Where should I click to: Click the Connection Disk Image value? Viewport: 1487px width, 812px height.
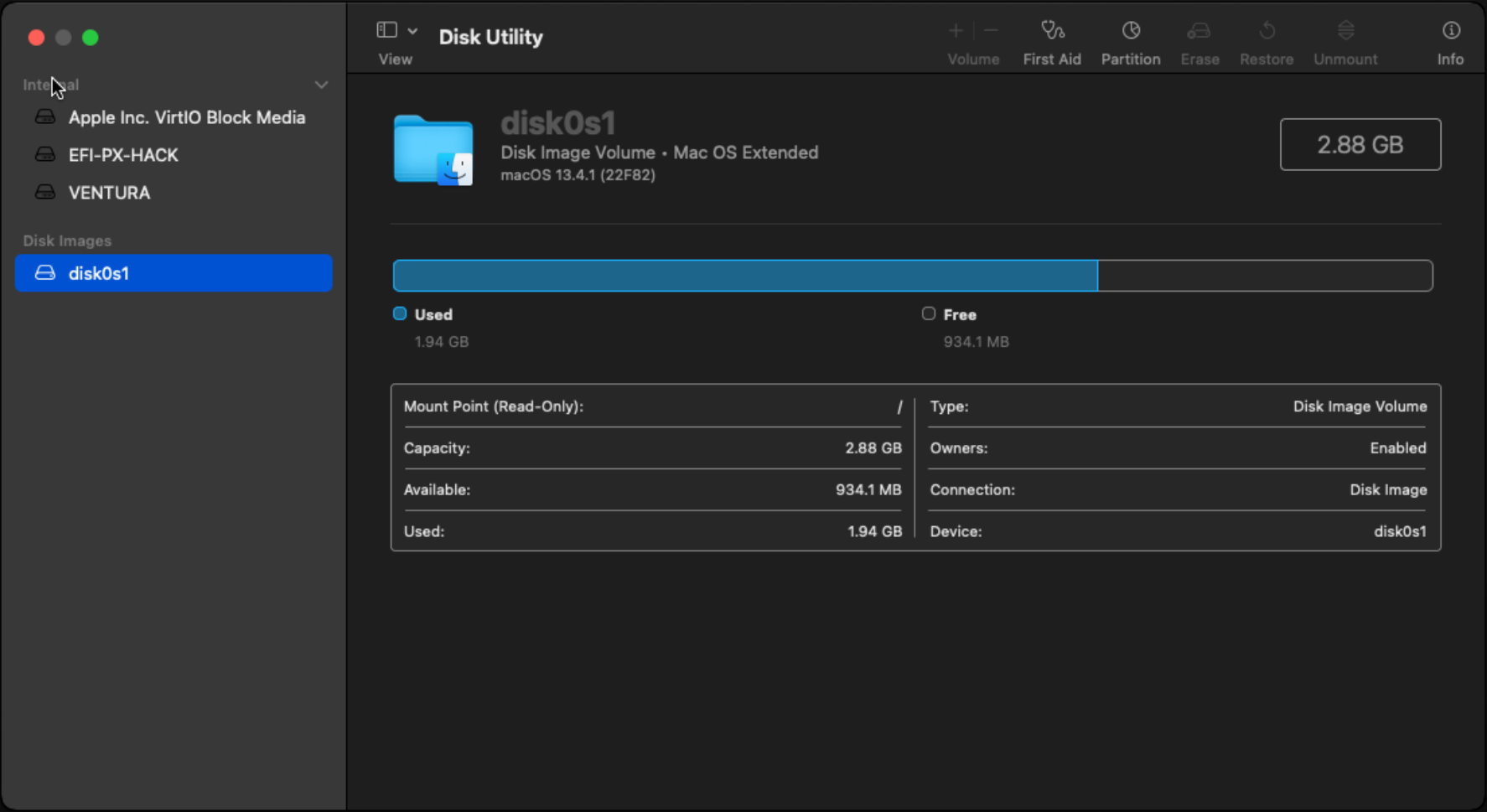(1388, 490)
